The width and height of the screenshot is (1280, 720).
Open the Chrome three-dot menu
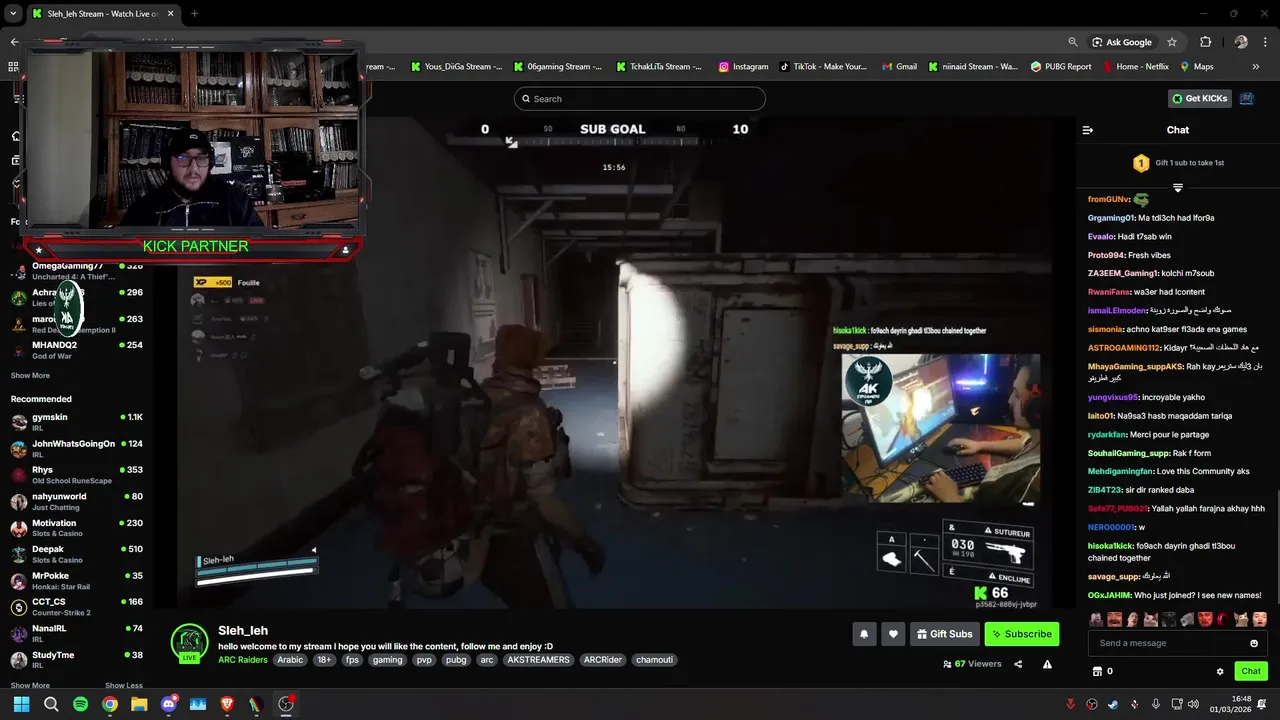coord(1266,42)
